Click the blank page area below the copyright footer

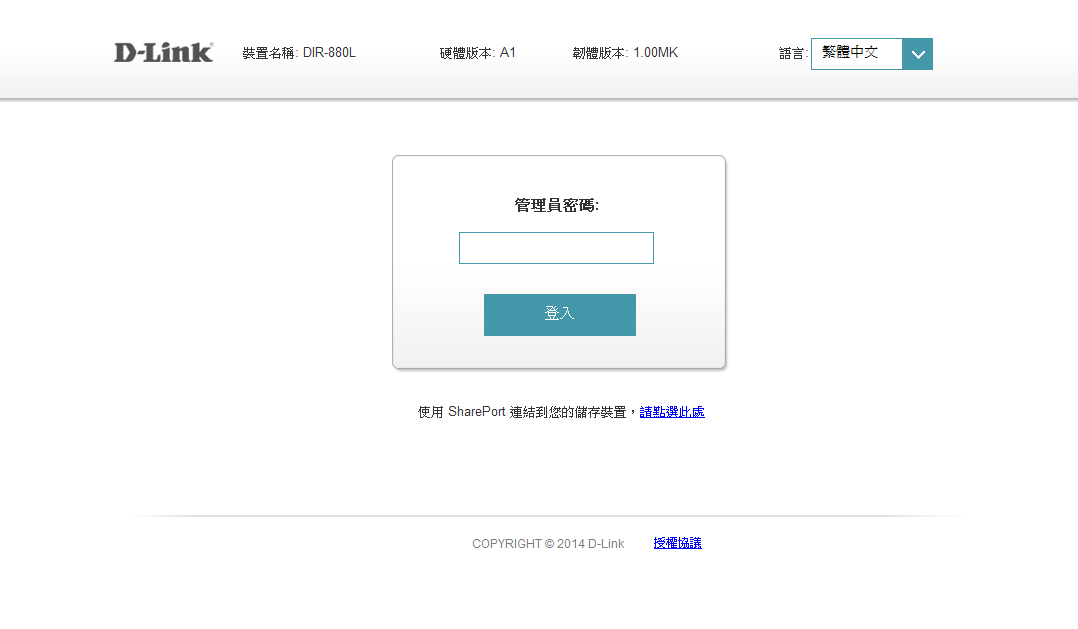[548, 595]
